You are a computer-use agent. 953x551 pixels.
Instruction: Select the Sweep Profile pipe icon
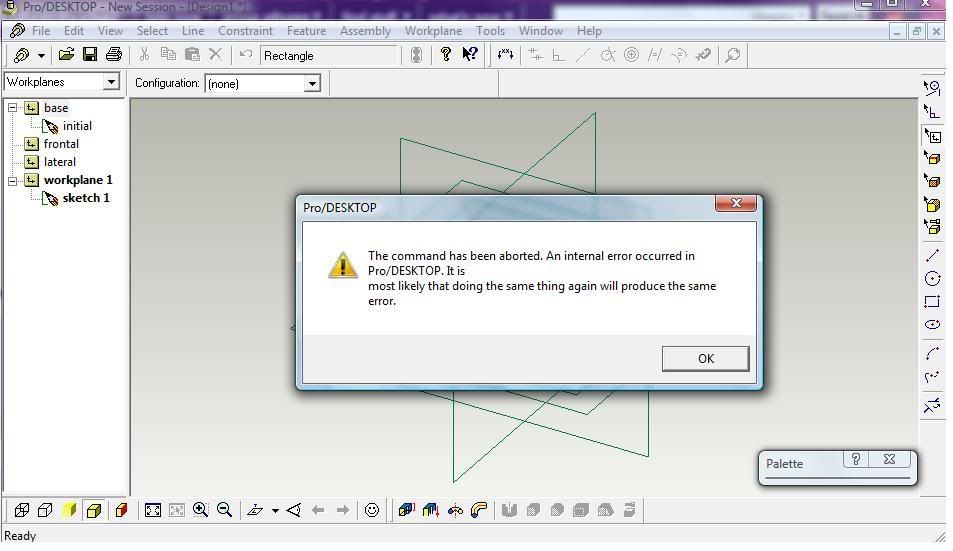tap(479, 510)
